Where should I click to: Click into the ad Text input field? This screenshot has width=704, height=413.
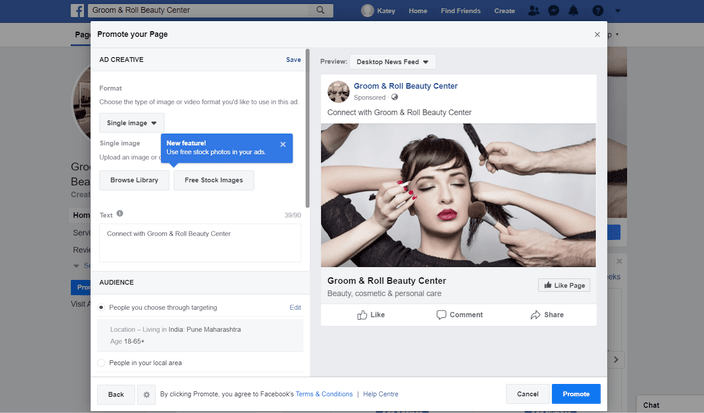[200, 243]
